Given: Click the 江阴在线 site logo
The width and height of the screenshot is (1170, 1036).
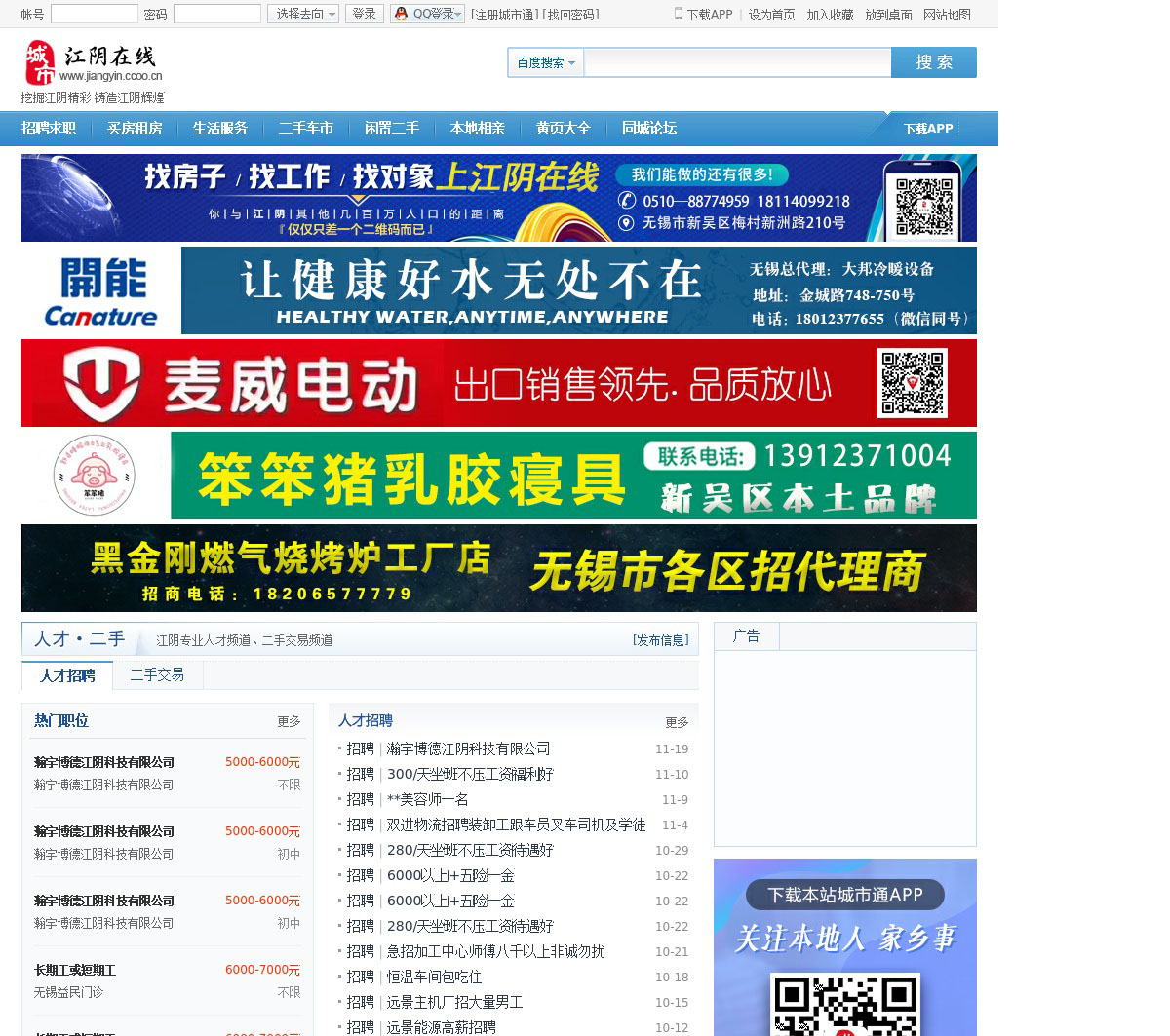Looking at the screenshot, I should tap(94, 63).
